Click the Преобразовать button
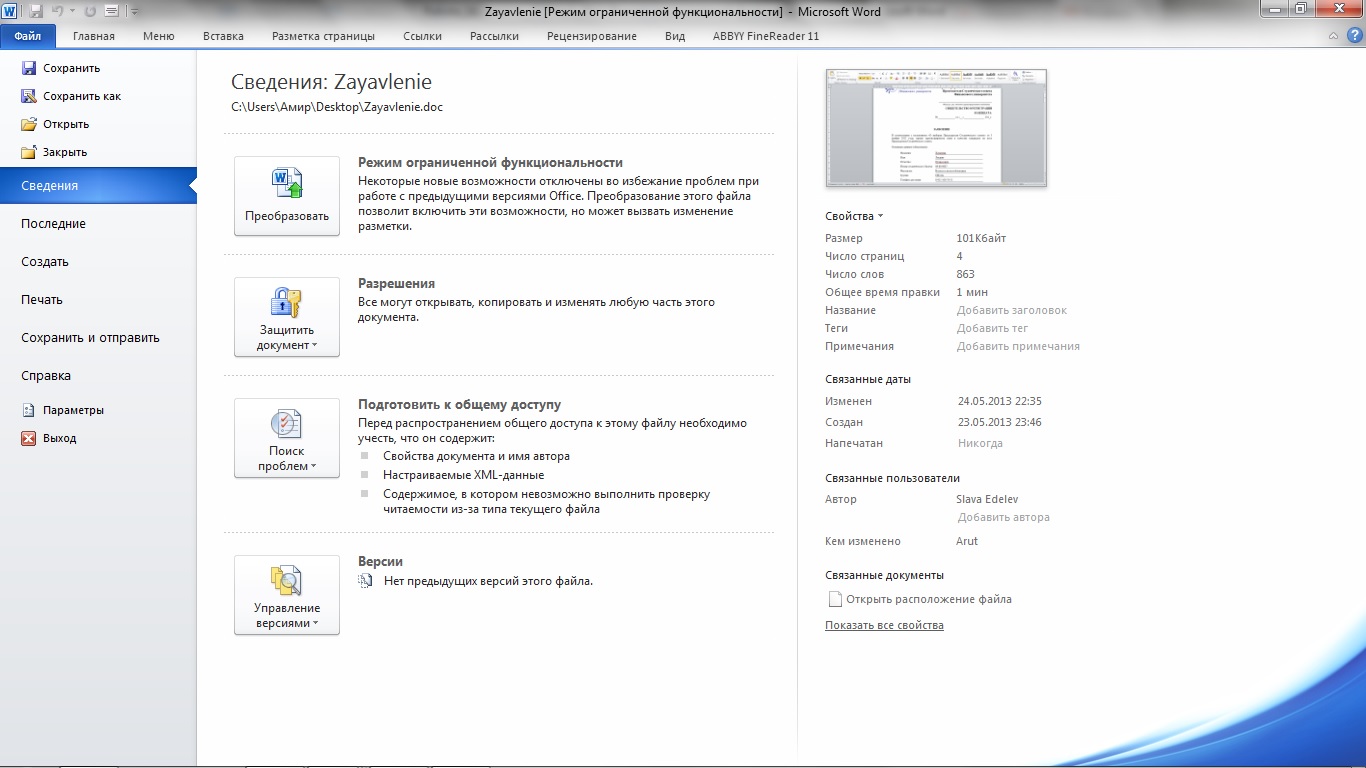1366x768 pixels. coord(287,196)
